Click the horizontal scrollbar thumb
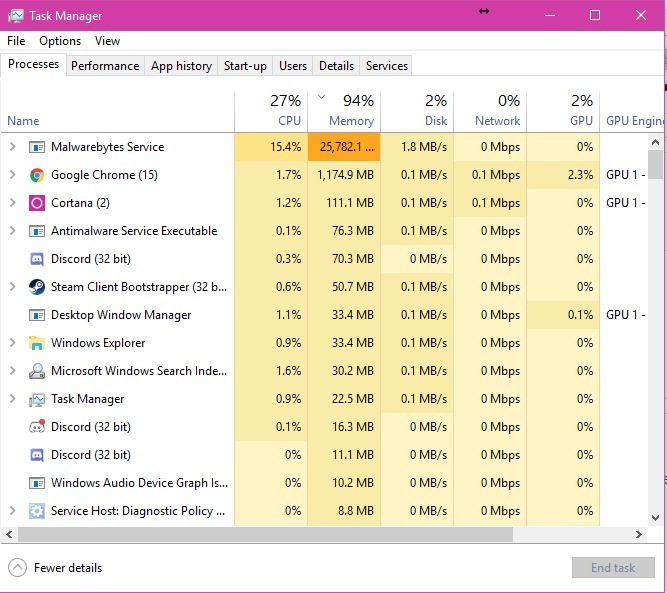 (265, 535)
